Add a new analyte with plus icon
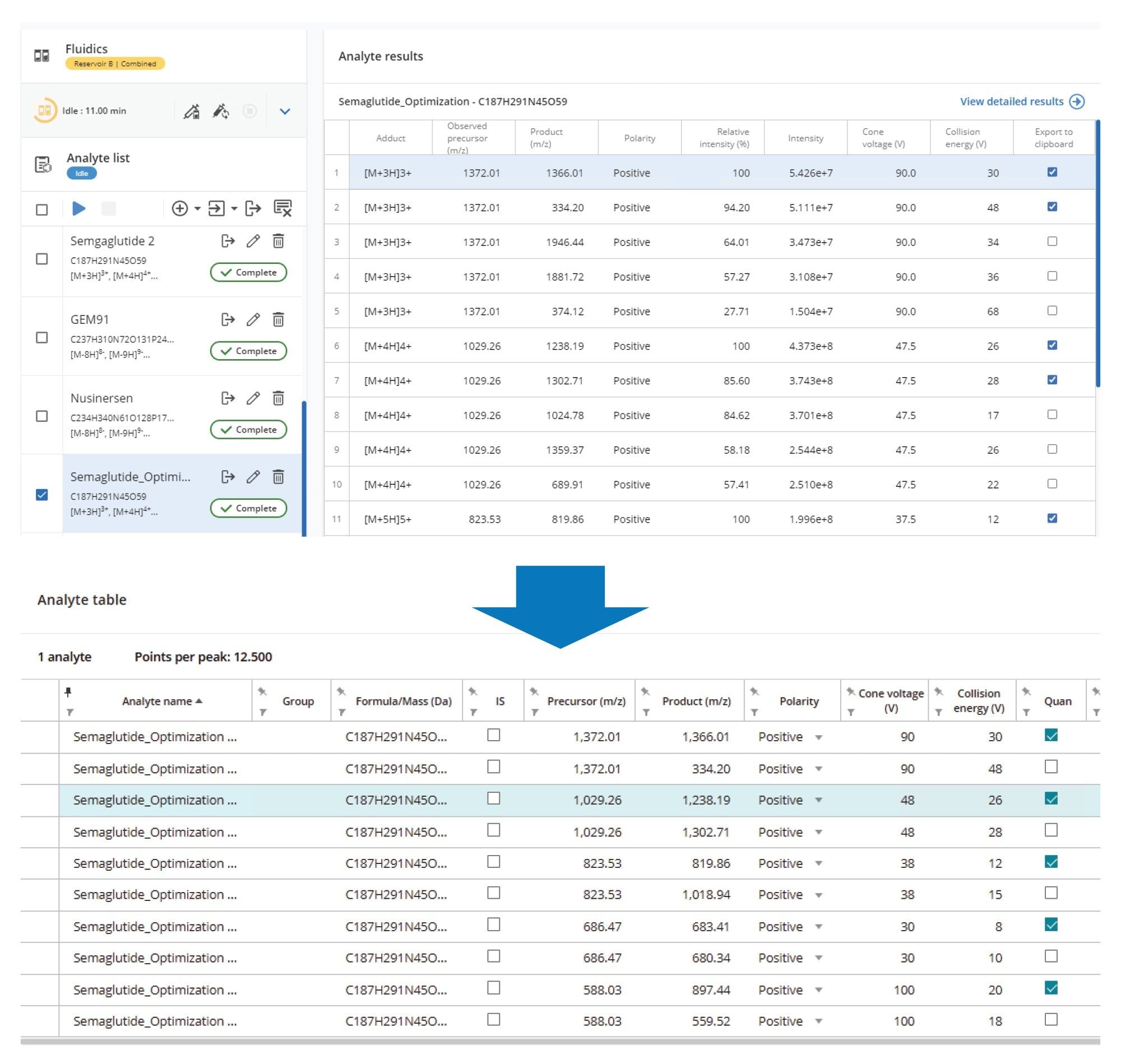 click(181, 208)
